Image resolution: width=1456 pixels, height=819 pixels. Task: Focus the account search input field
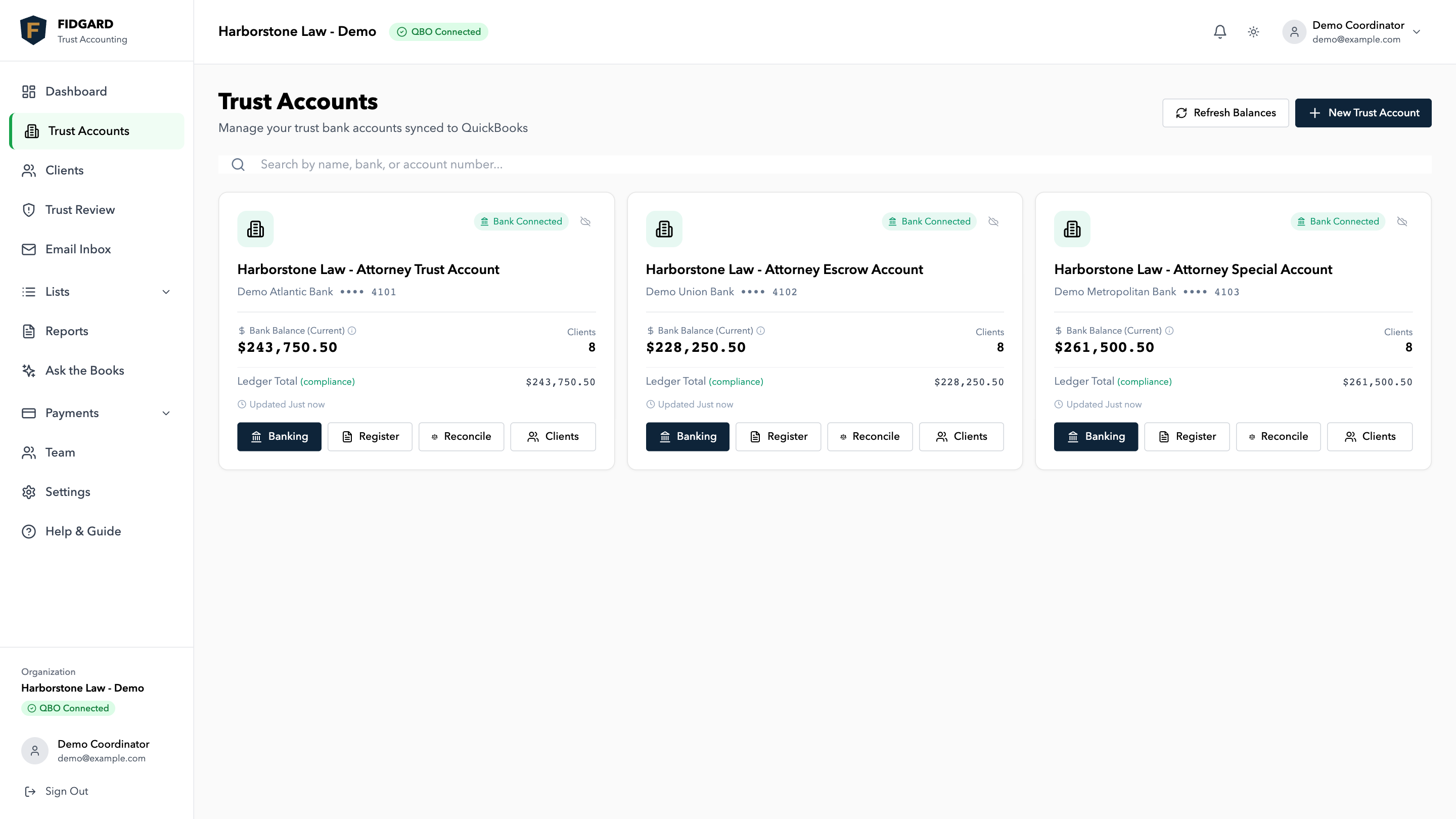(x=825, y=164)
